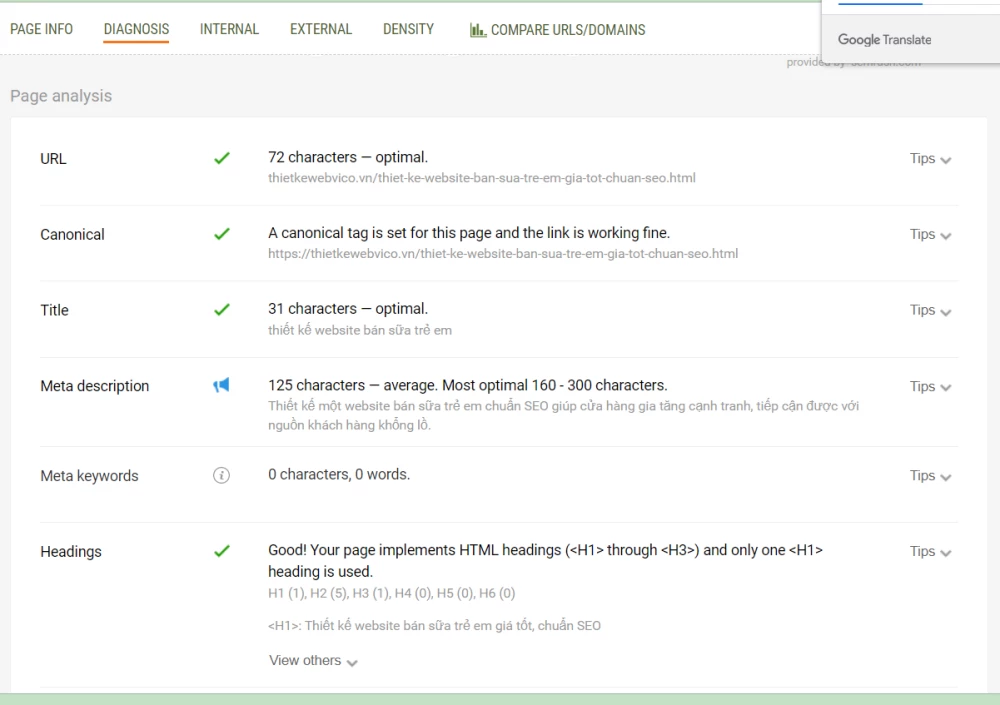Screen dimensions: 1000x705
Task: Switch to the Page Info tab
Action: (x=41, y=29)
